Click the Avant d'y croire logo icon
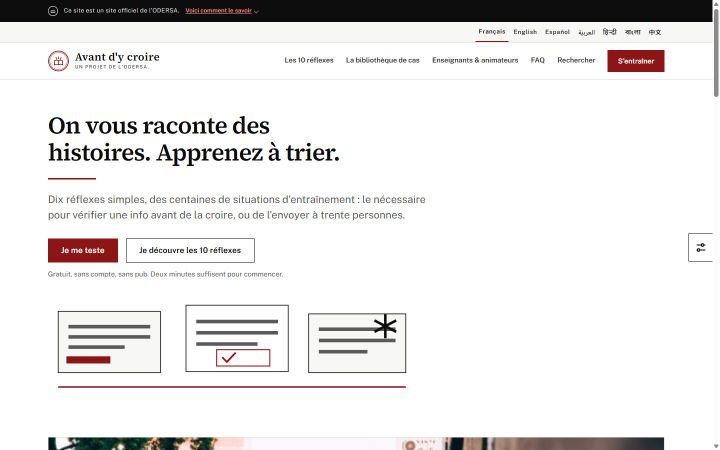The height and width of the screenshot is (450, 720). 58,61
